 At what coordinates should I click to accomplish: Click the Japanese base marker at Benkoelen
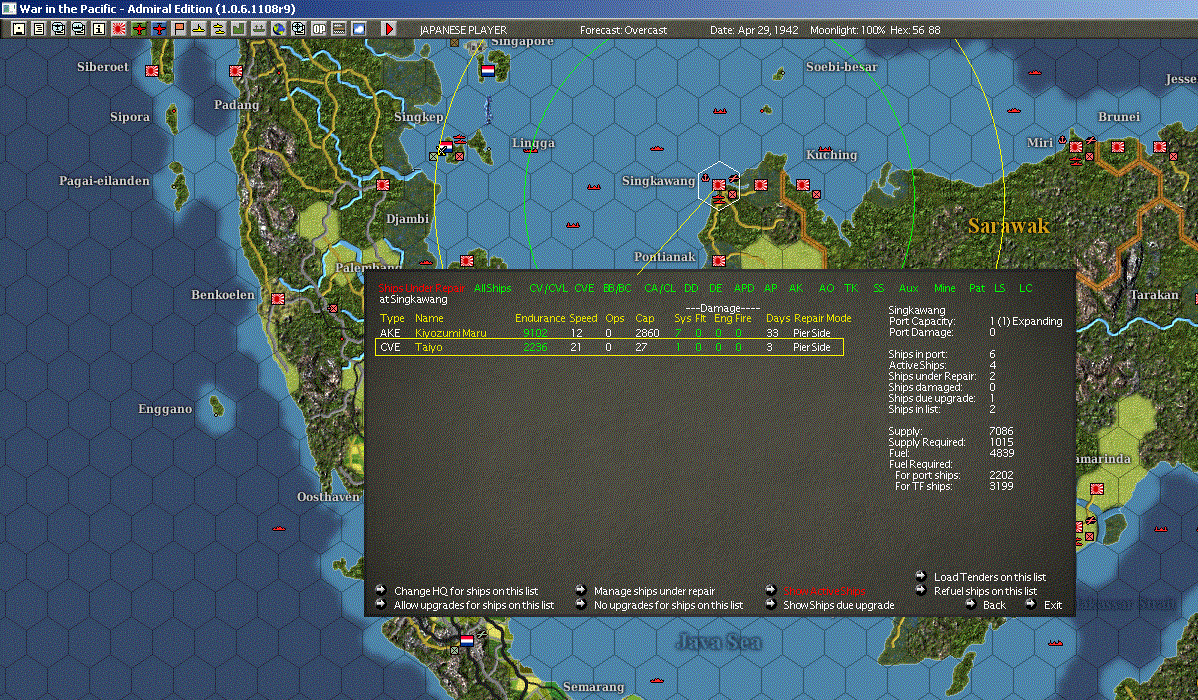point(278,299)
